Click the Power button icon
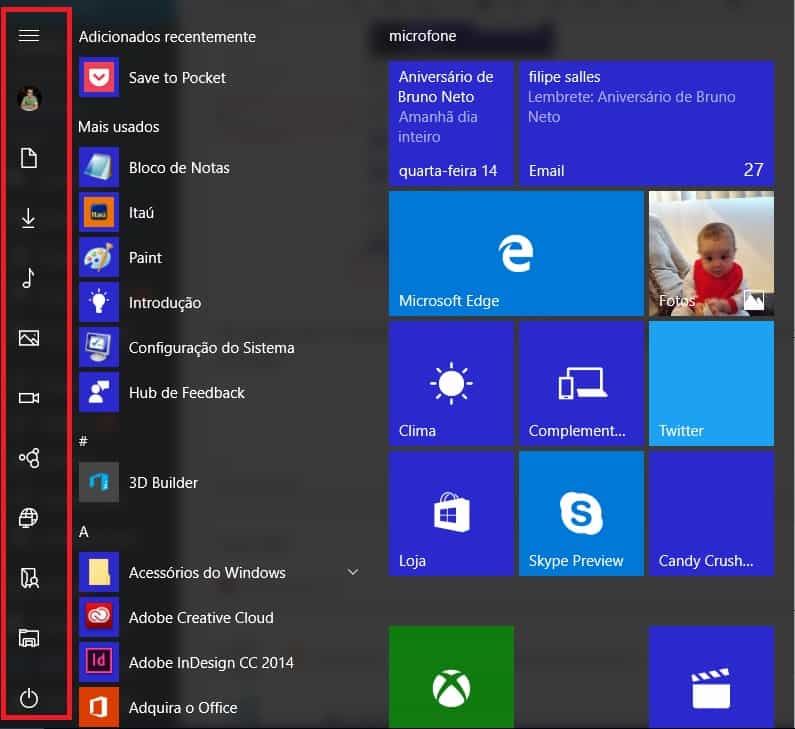Screen dimensions: 795x729 tap(29, 698)
